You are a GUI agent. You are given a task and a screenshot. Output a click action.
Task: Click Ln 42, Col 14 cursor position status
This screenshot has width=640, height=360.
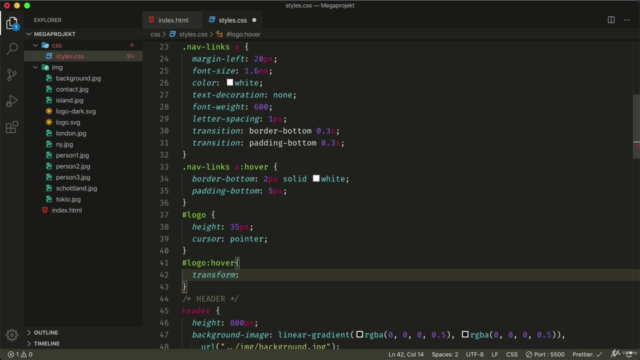pos(406,354)
